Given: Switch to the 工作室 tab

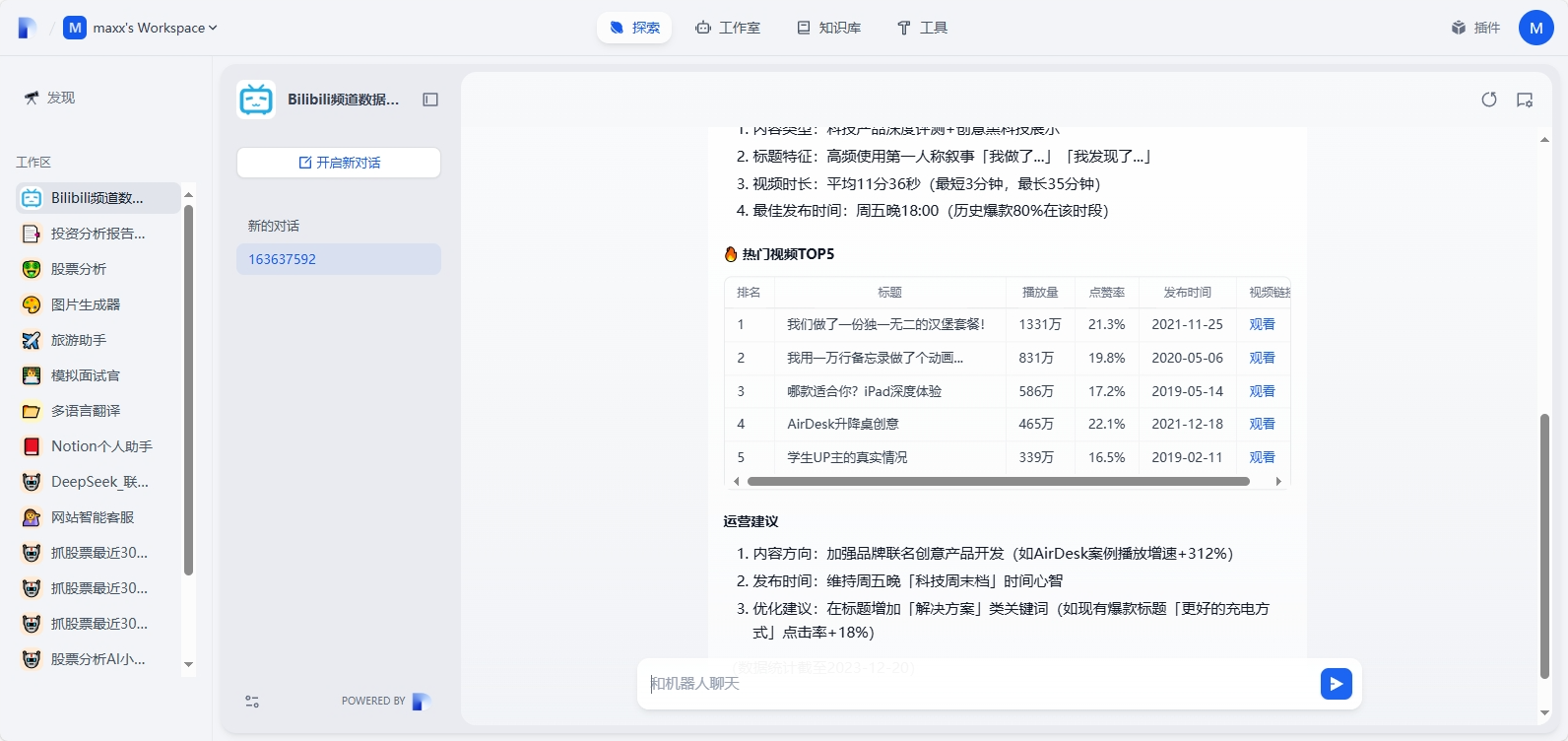Looking at the screenshot, I should [728, 28].
